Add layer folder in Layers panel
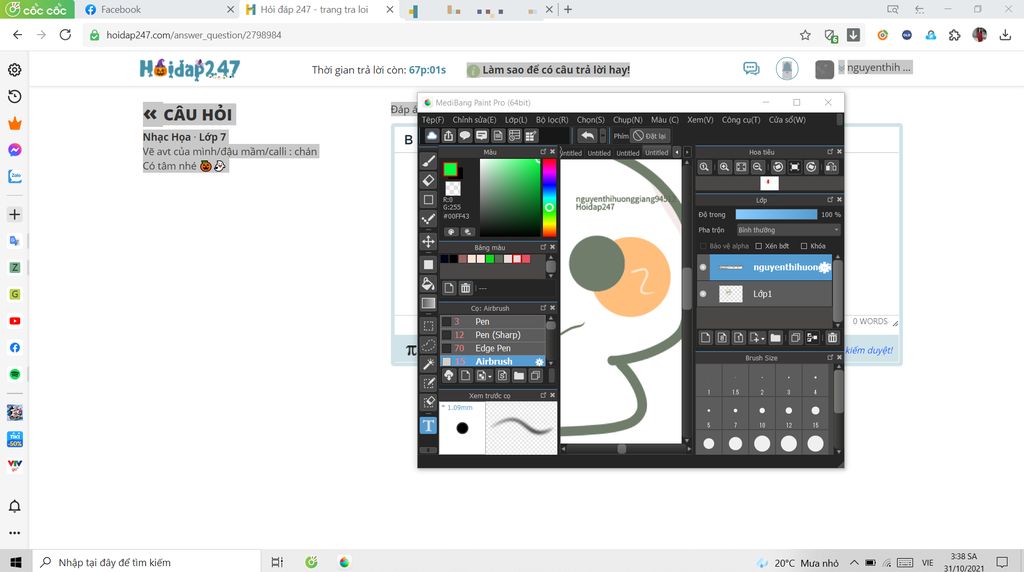This screenshot has width=1024, height=572. tap(775, 338)
